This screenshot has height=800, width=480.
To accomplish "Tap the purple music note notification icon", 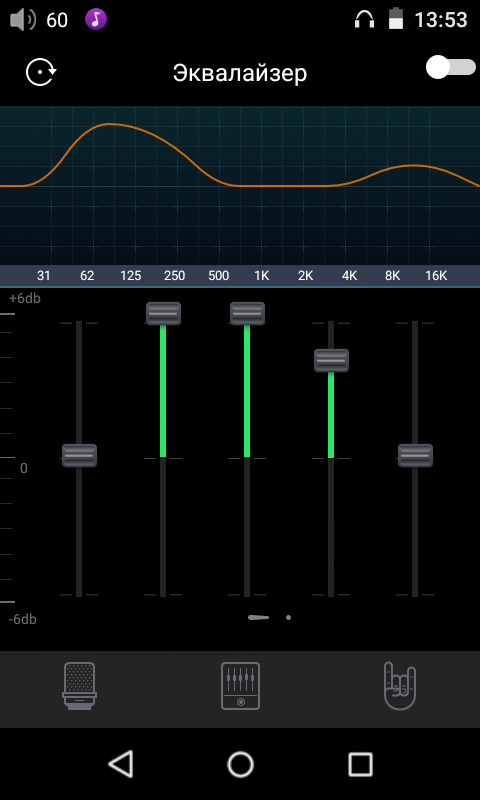I will 96,19.
